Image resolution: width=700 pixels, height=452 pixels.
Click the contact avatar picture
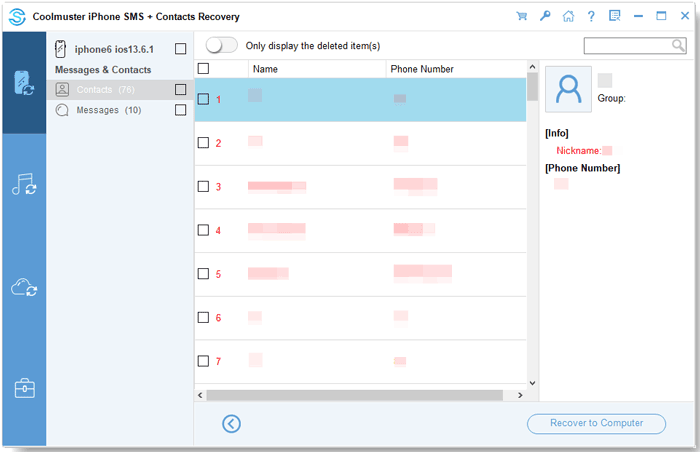coord(568,89)
